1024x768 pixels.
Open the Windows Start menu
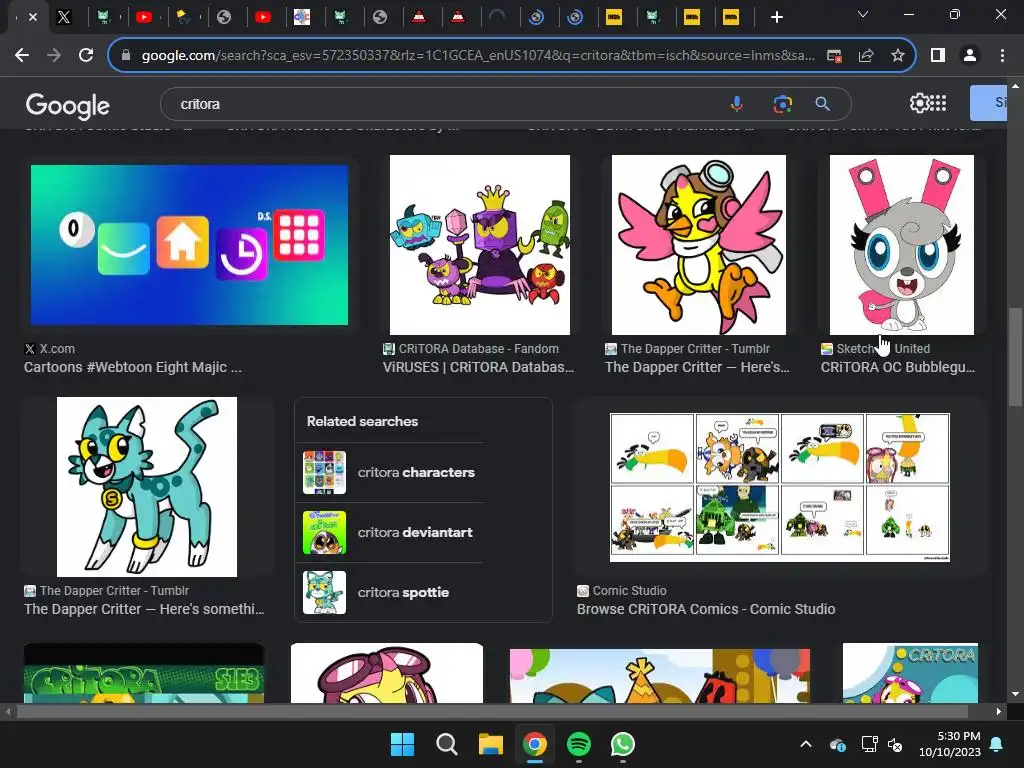402,744
